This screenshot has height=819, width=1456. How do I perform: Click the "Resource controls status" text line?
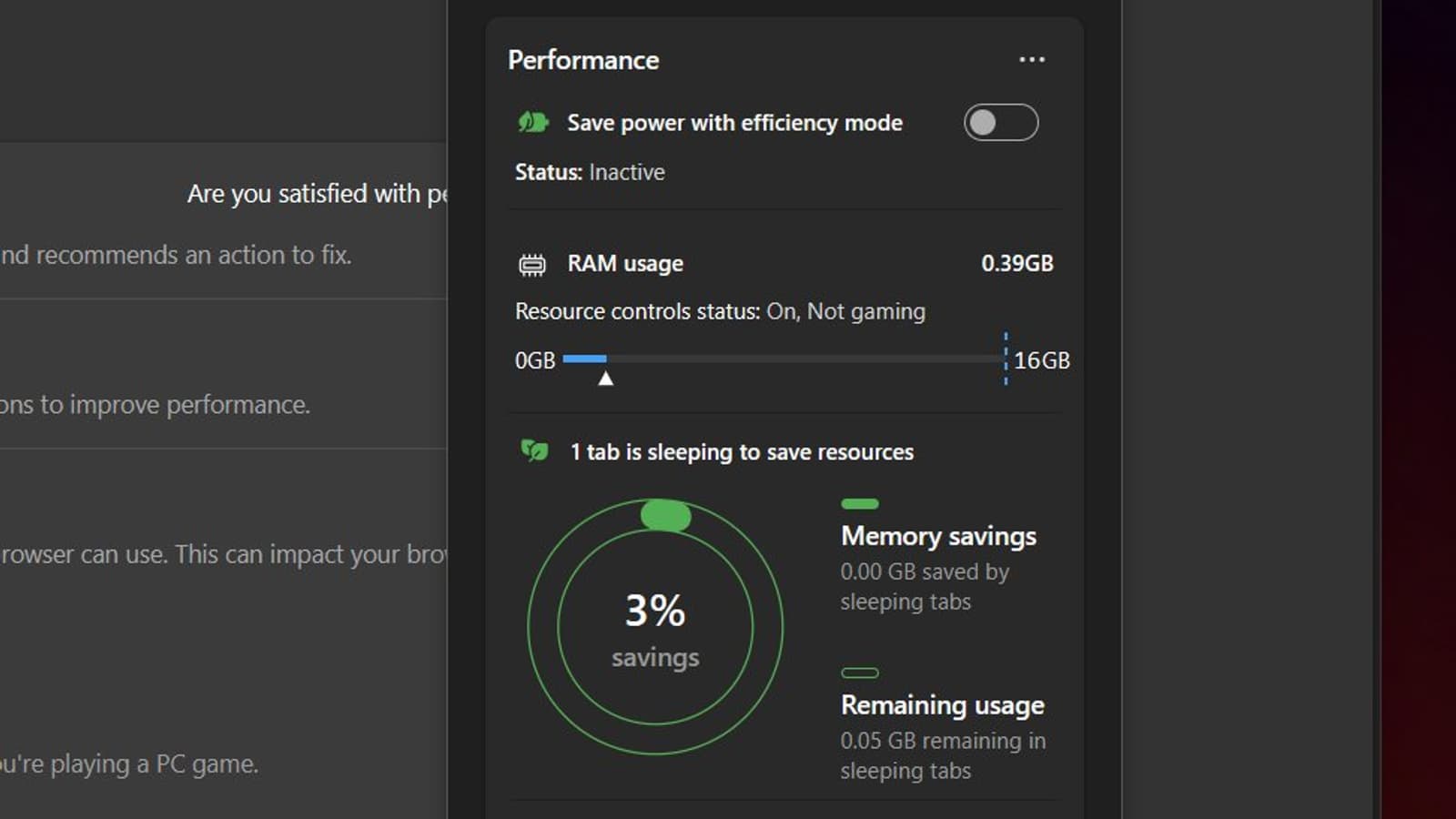[720, 311]
